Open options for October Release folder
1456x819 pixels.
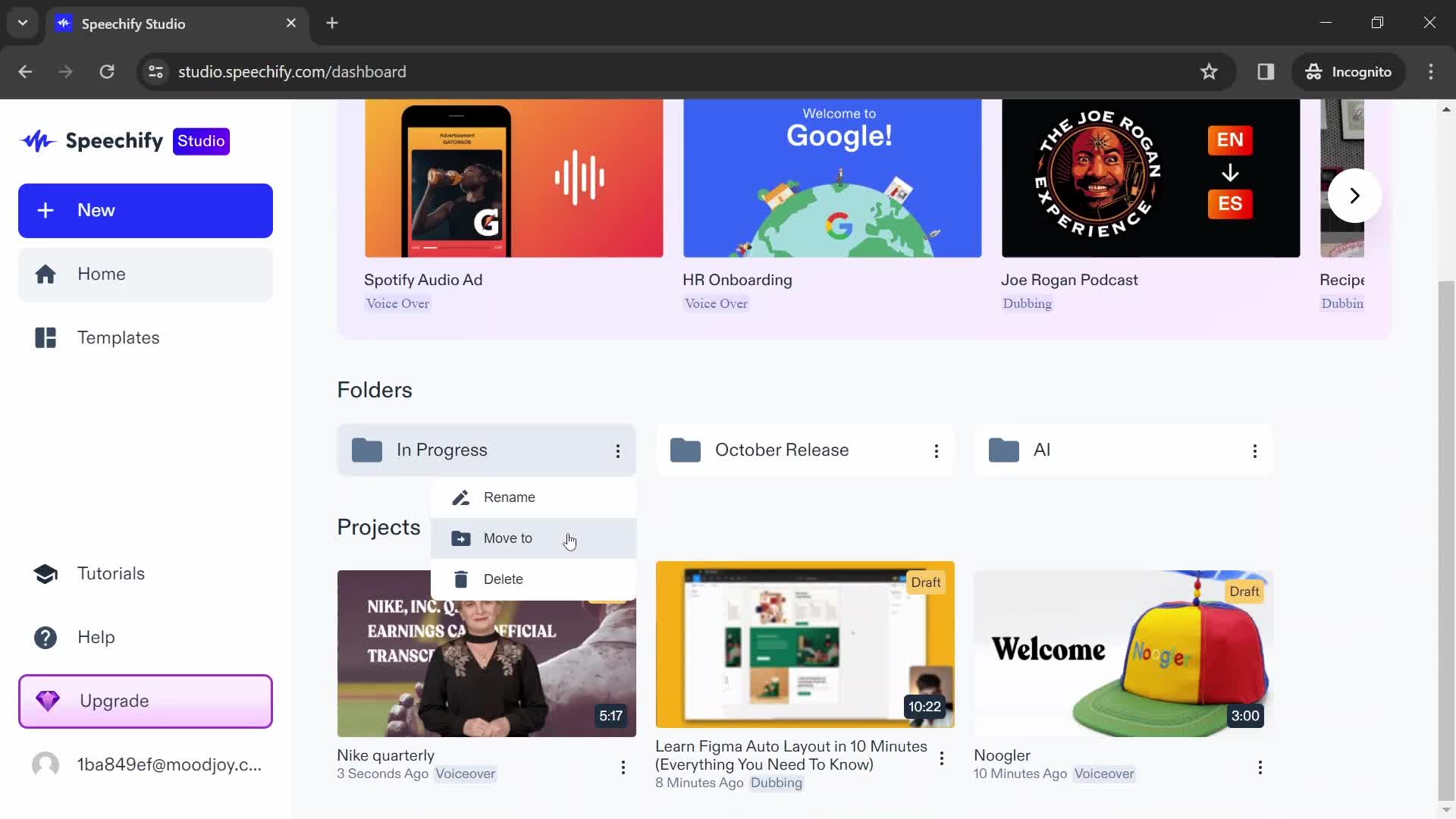[937, 451]
